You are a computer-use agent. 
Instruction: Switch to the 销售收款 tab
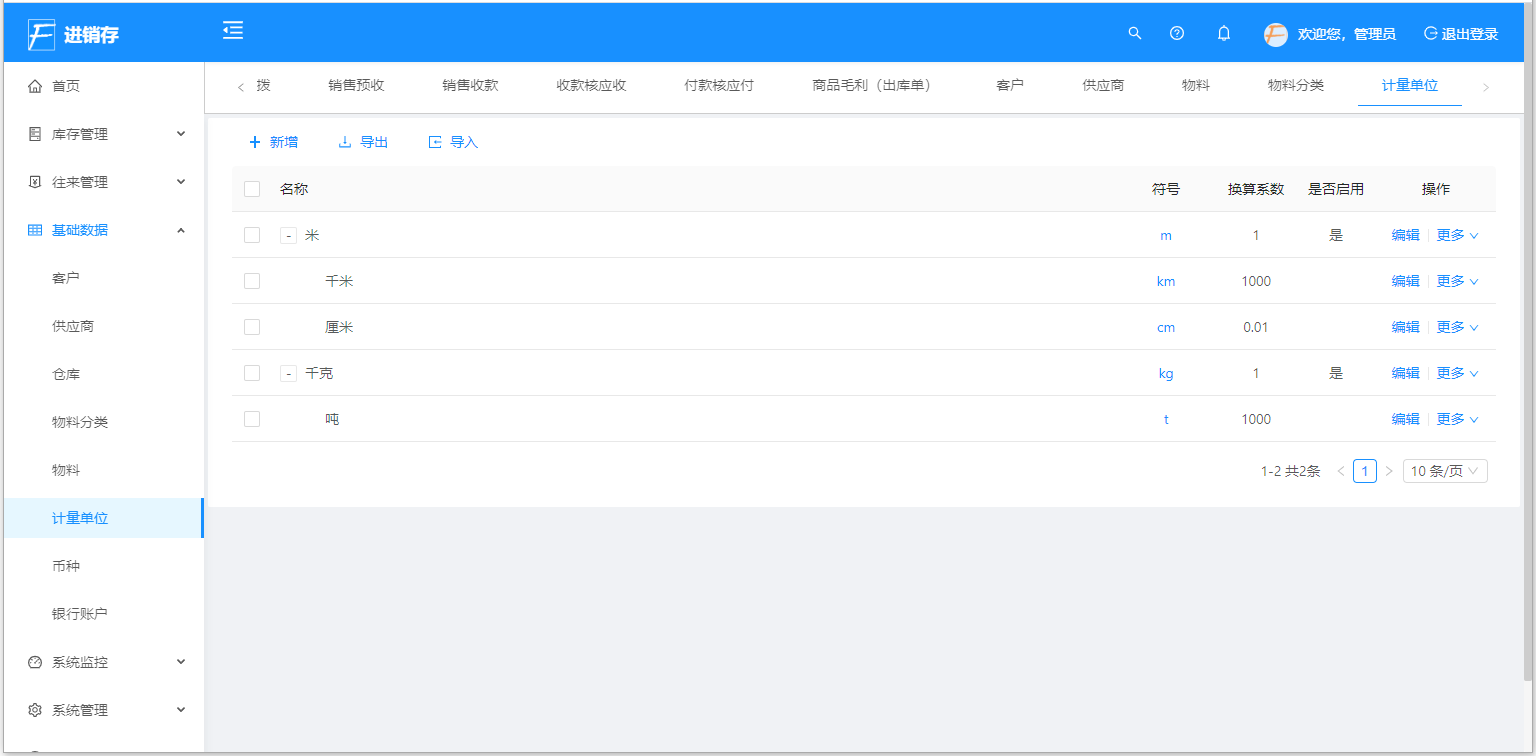point(470,86)
